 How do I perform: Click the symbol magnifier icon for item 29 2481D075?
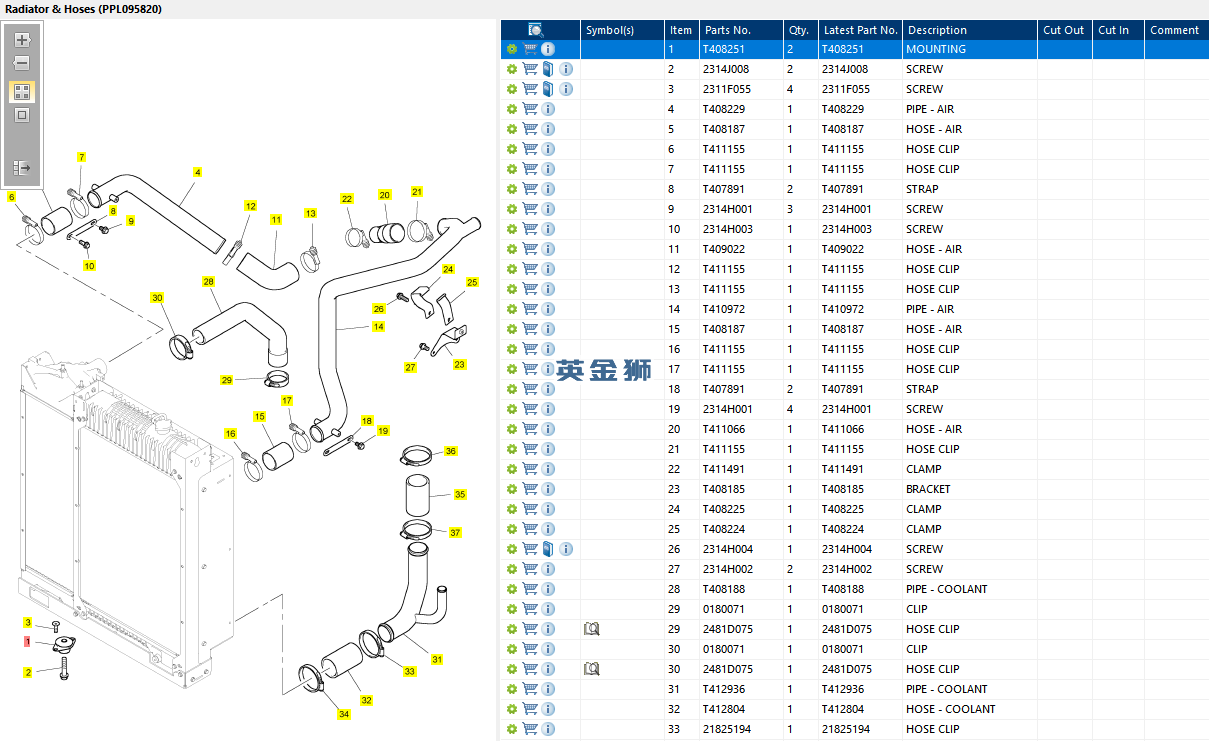tap(591, 629)
